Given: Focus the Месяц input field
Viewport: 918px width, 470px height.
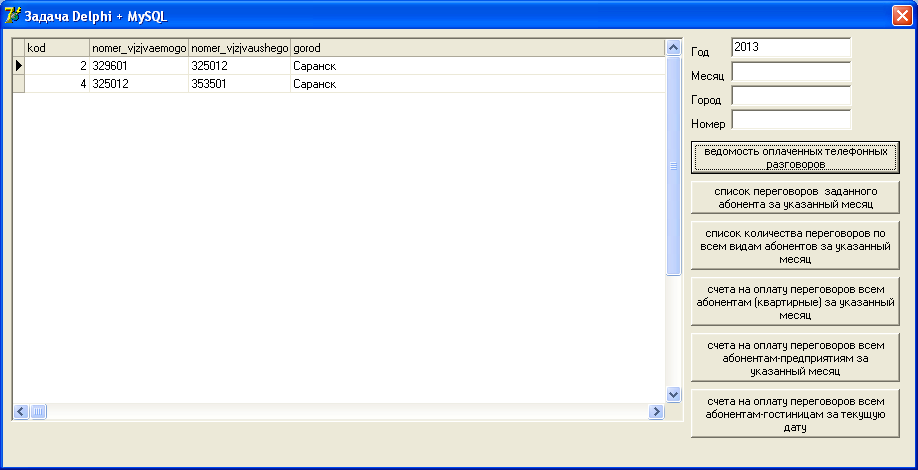Looking at the screenshot, I should click(791, 72).
